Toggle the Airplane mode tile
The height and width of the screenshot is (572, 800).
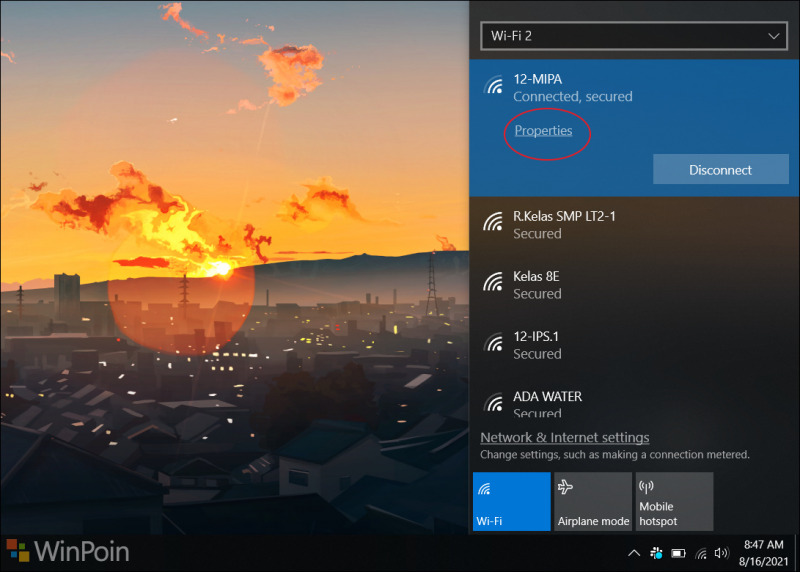(593, 501)
